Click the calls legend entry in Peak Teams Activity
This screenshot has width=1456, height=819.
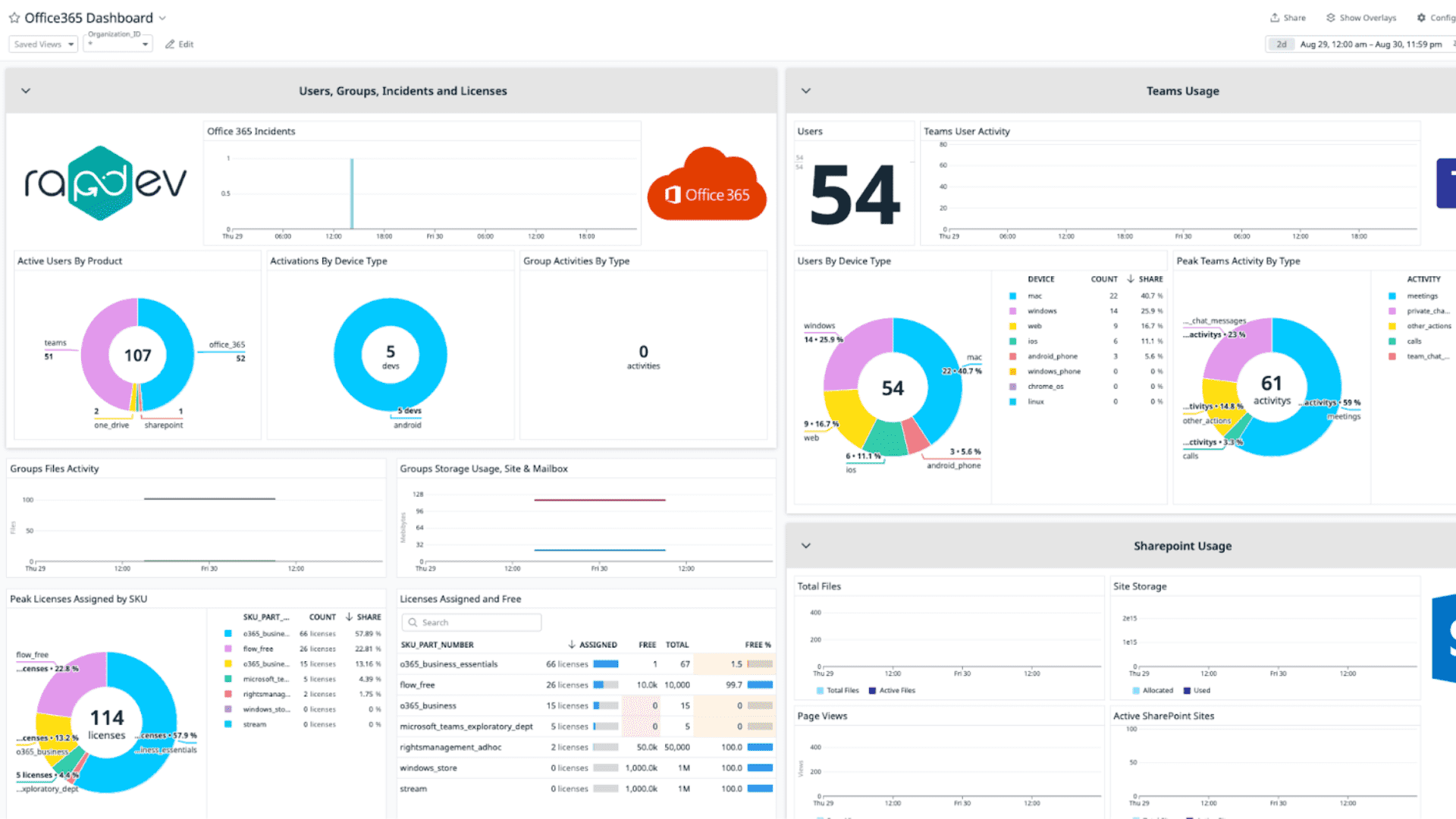point(1414,341)
